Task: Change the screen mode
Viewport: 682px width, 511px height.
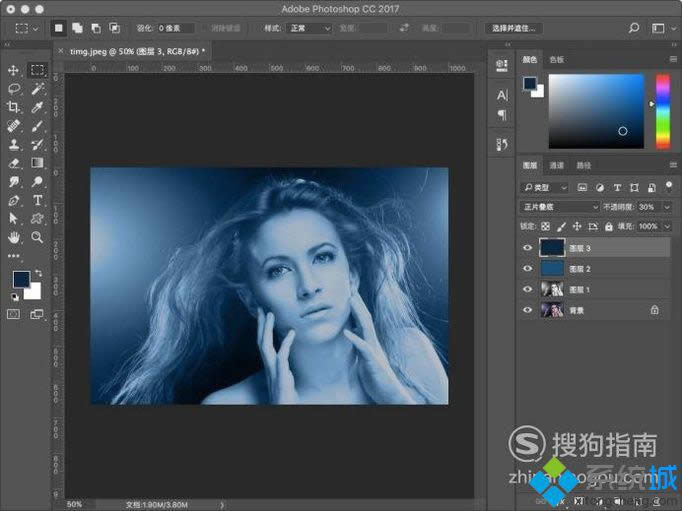Action: coord(37,314)
